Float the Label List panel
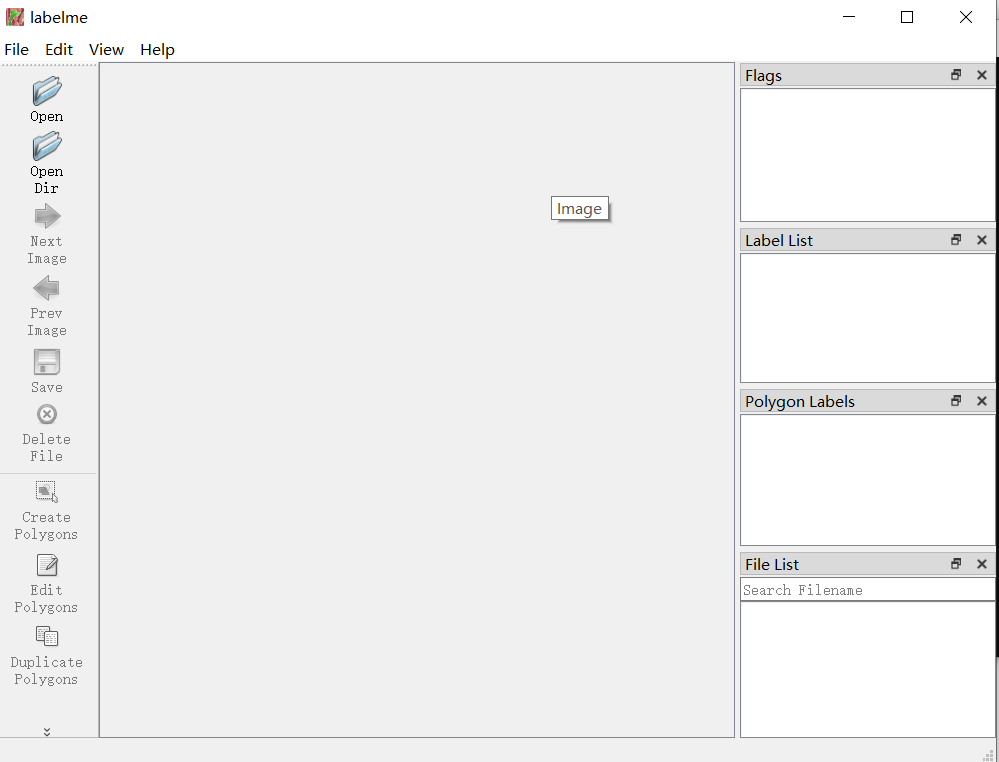The width and height of the screenshot is (999, 762). tap(956, 240)
